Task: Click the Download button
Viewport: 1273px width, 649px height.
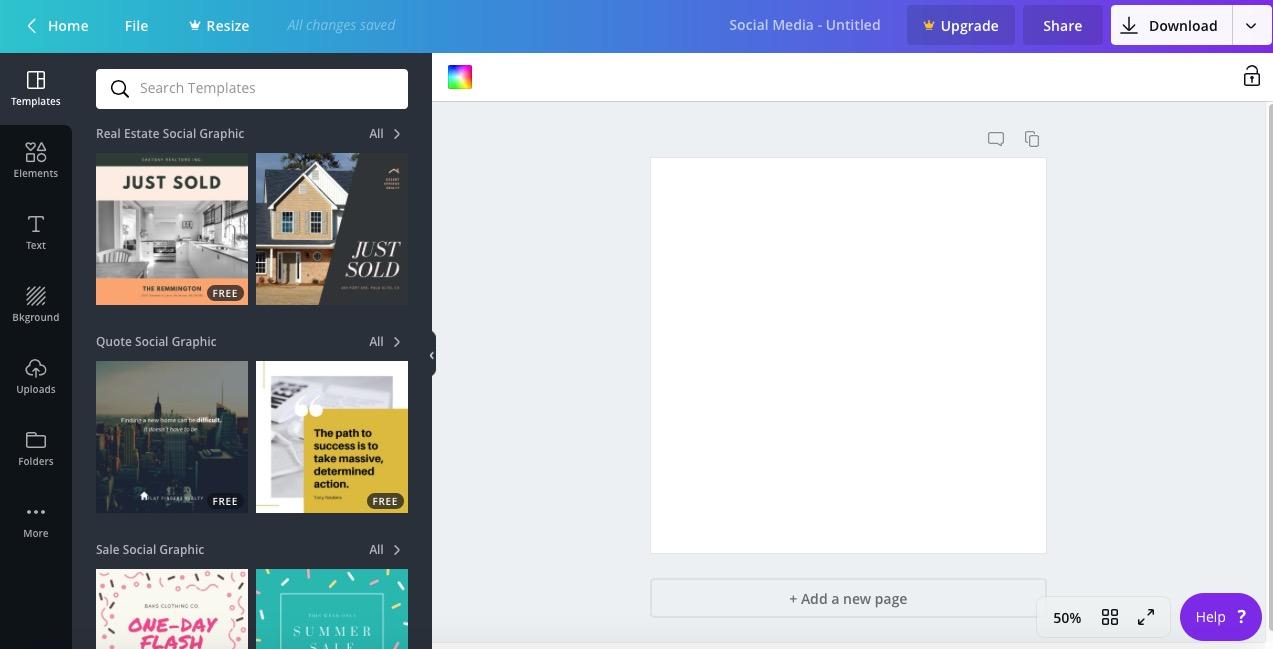Action: [x=1171, y=25]
